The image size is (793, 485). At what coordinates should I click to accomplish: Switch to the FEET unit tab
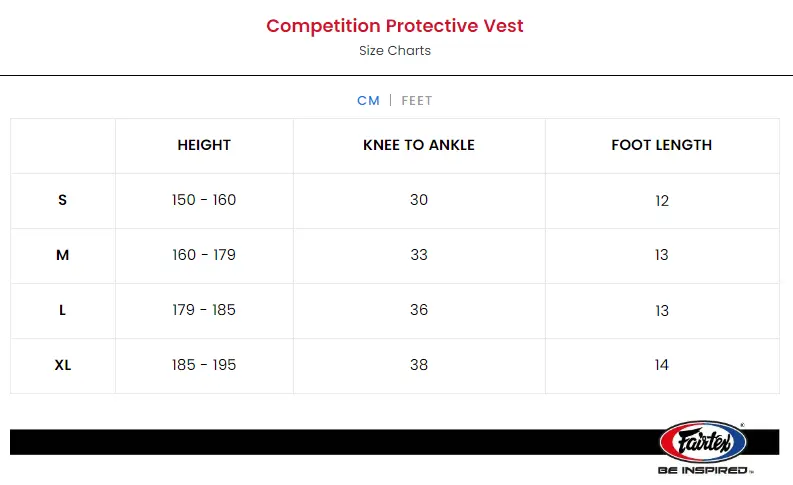[417, 101]
